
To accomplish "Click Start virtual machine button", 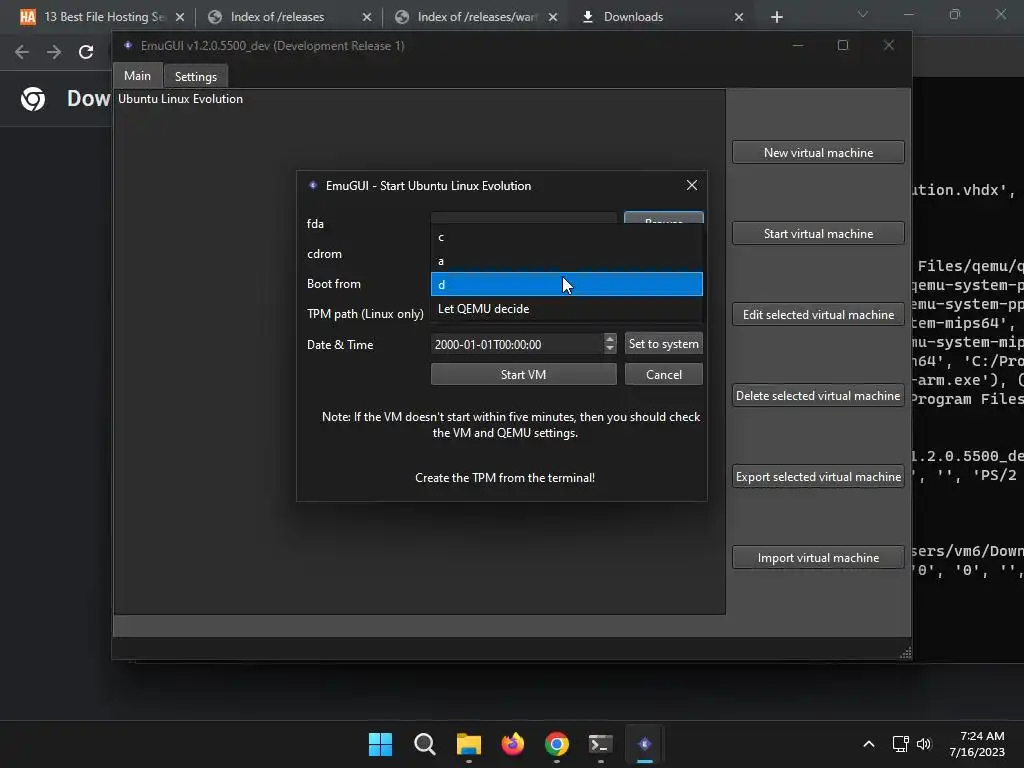I will coord(818,233).
